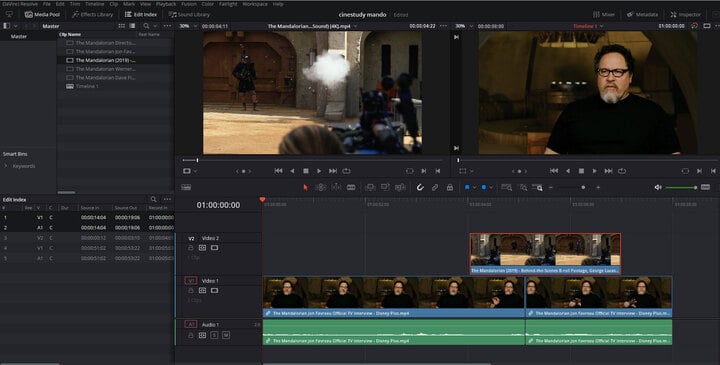Switch media pool to thumbnail view
The image size is (720, 365).
[x=122, y=26]
